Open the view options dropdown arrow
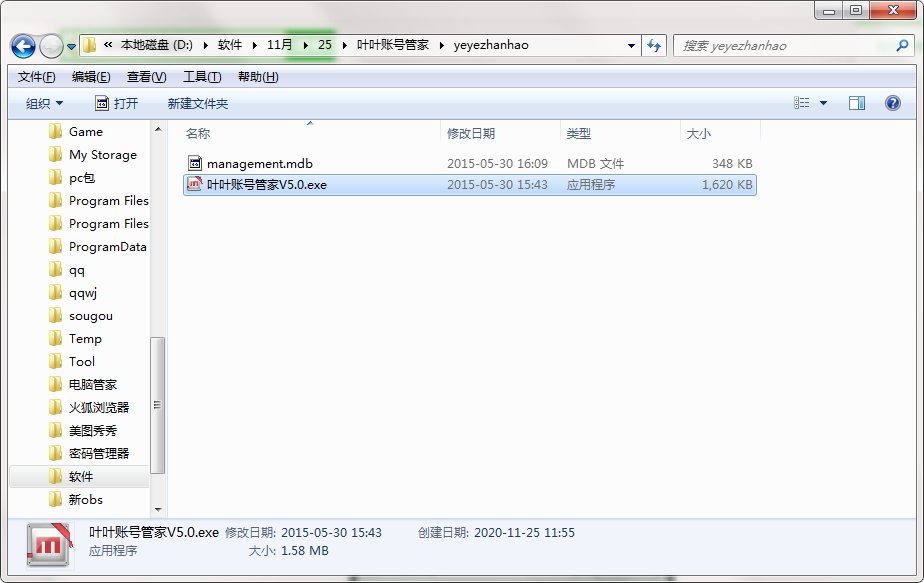The image size is (924, 583). (824, 103)
